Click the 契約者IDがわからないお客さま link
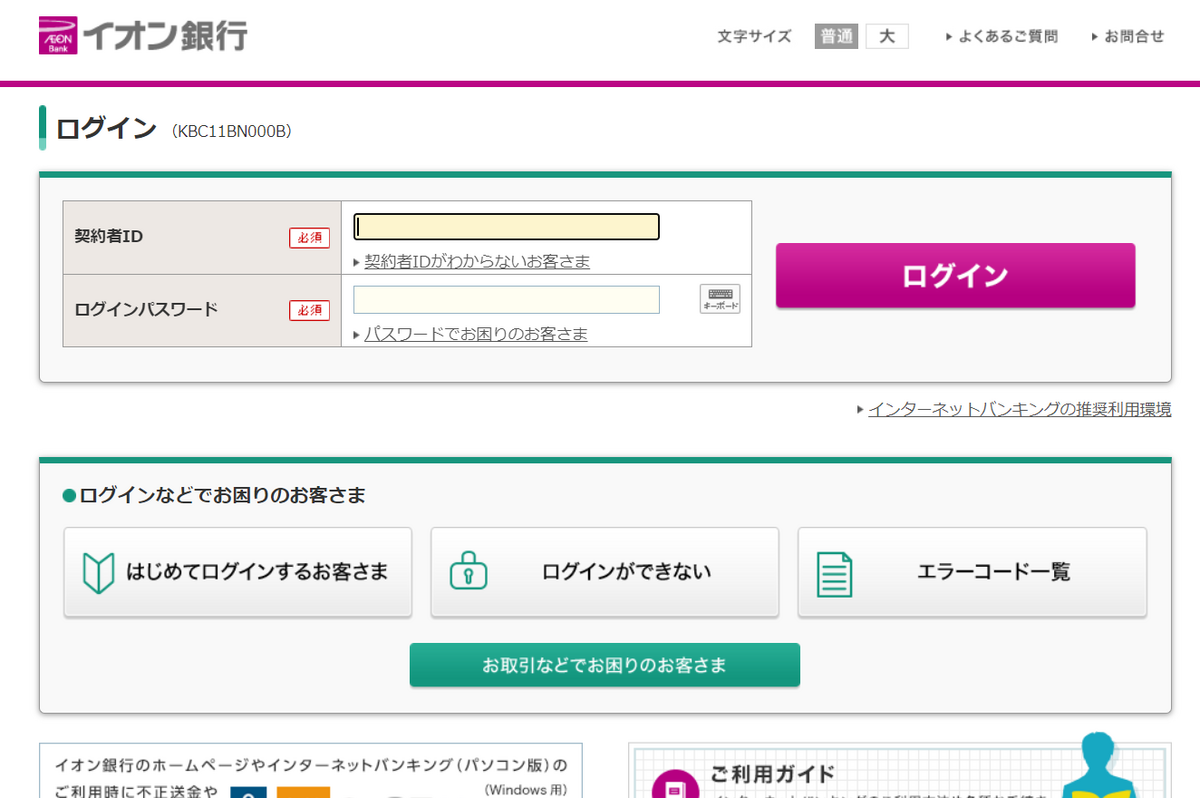 pos(477,261)
